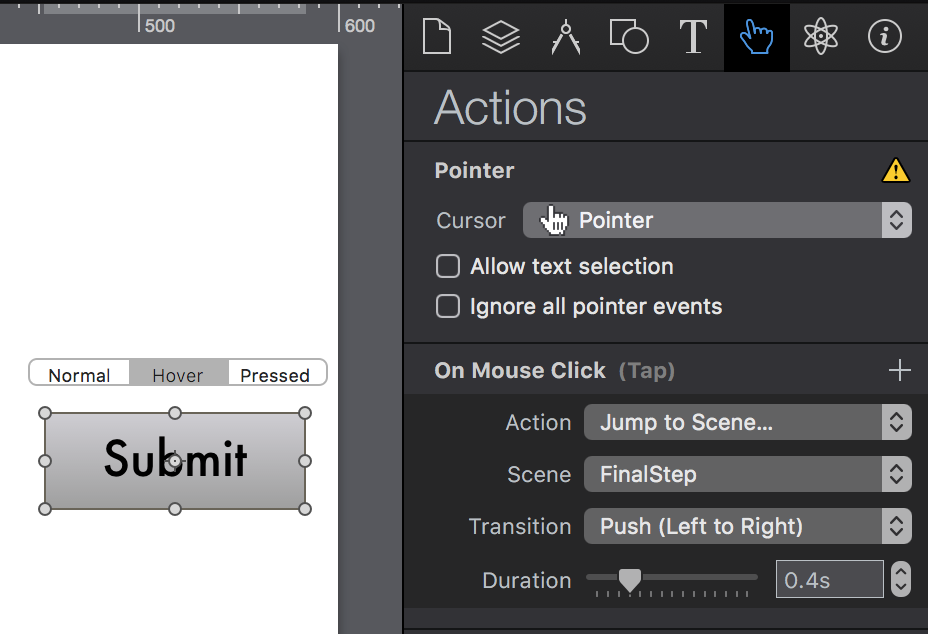Toggle Ignore all pointer events checkbox
928x634 pixels.
[448, 307]
